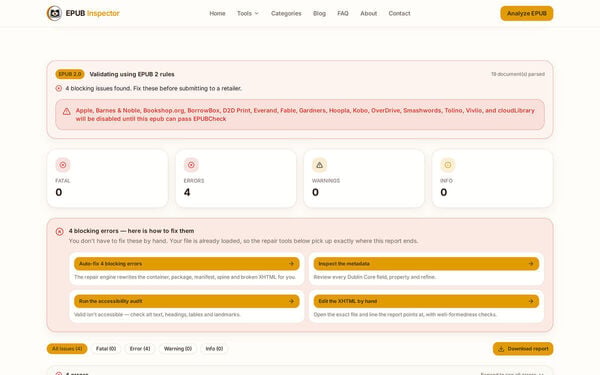Click the red Fatal count icon
Screen dimensions: 600x375
(x=63, y=165)
